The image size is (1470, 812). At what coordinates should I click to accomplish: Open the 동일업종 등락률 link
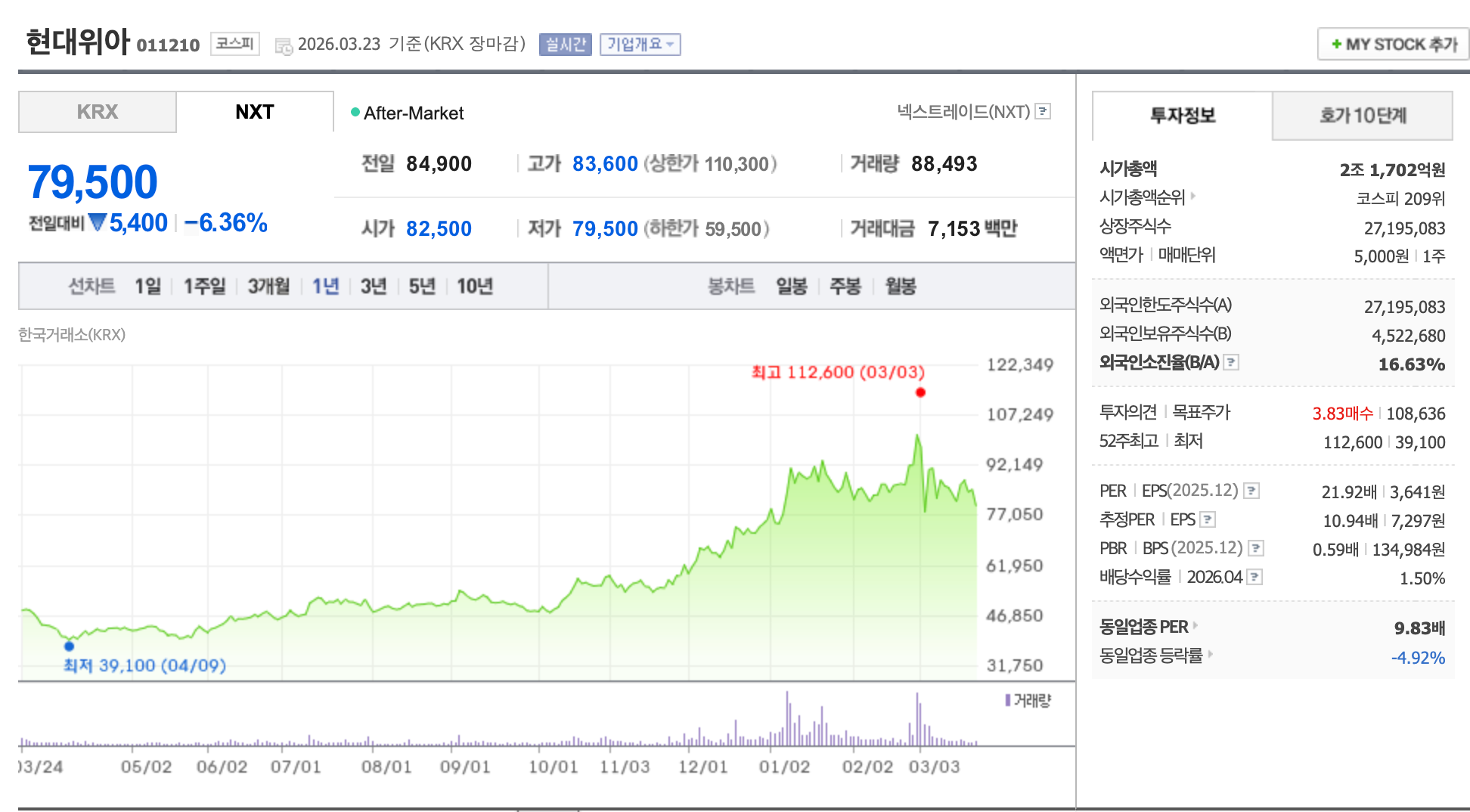1150,655
